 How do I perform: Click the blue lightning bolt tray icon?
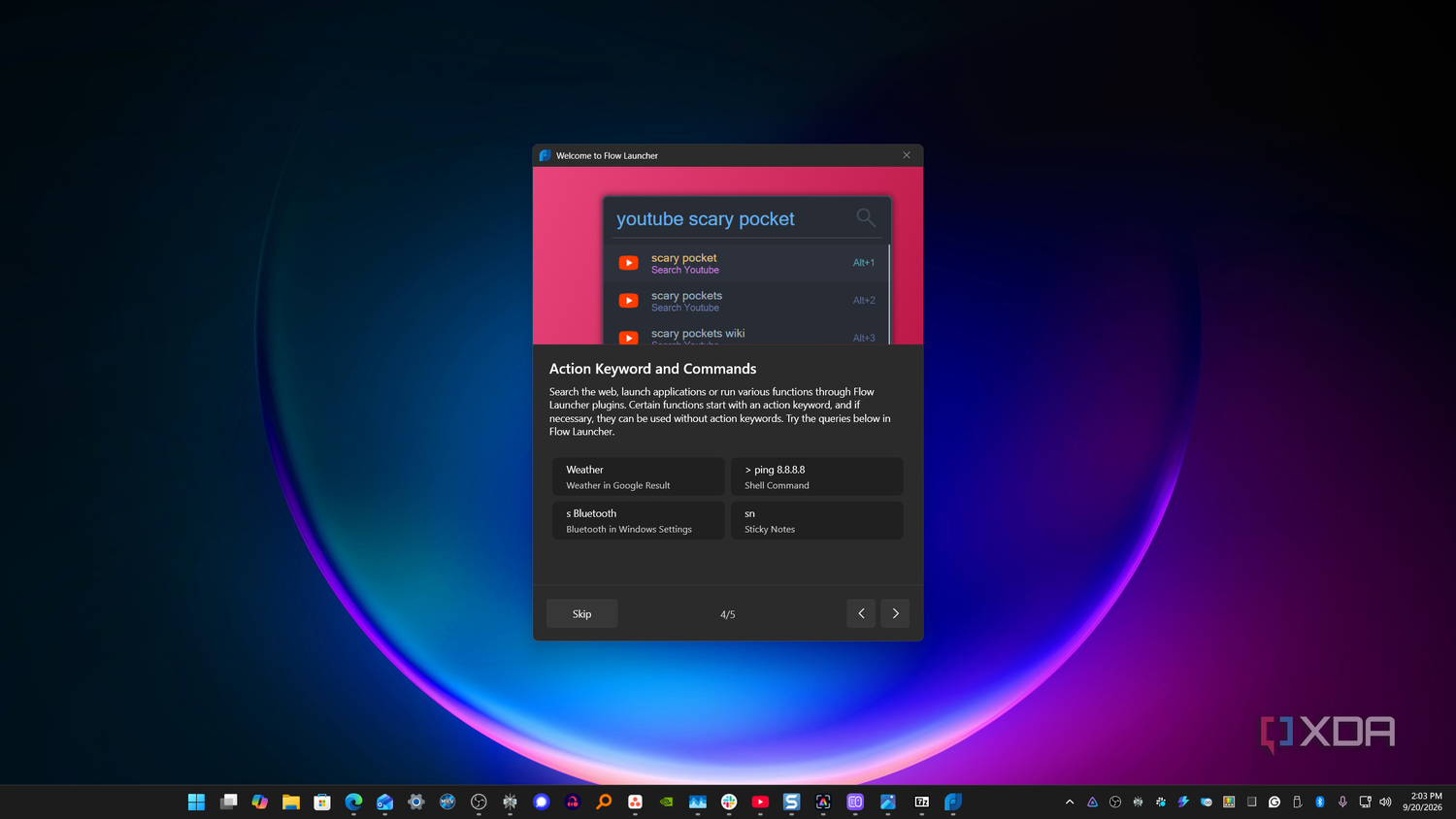[1183, 802]
